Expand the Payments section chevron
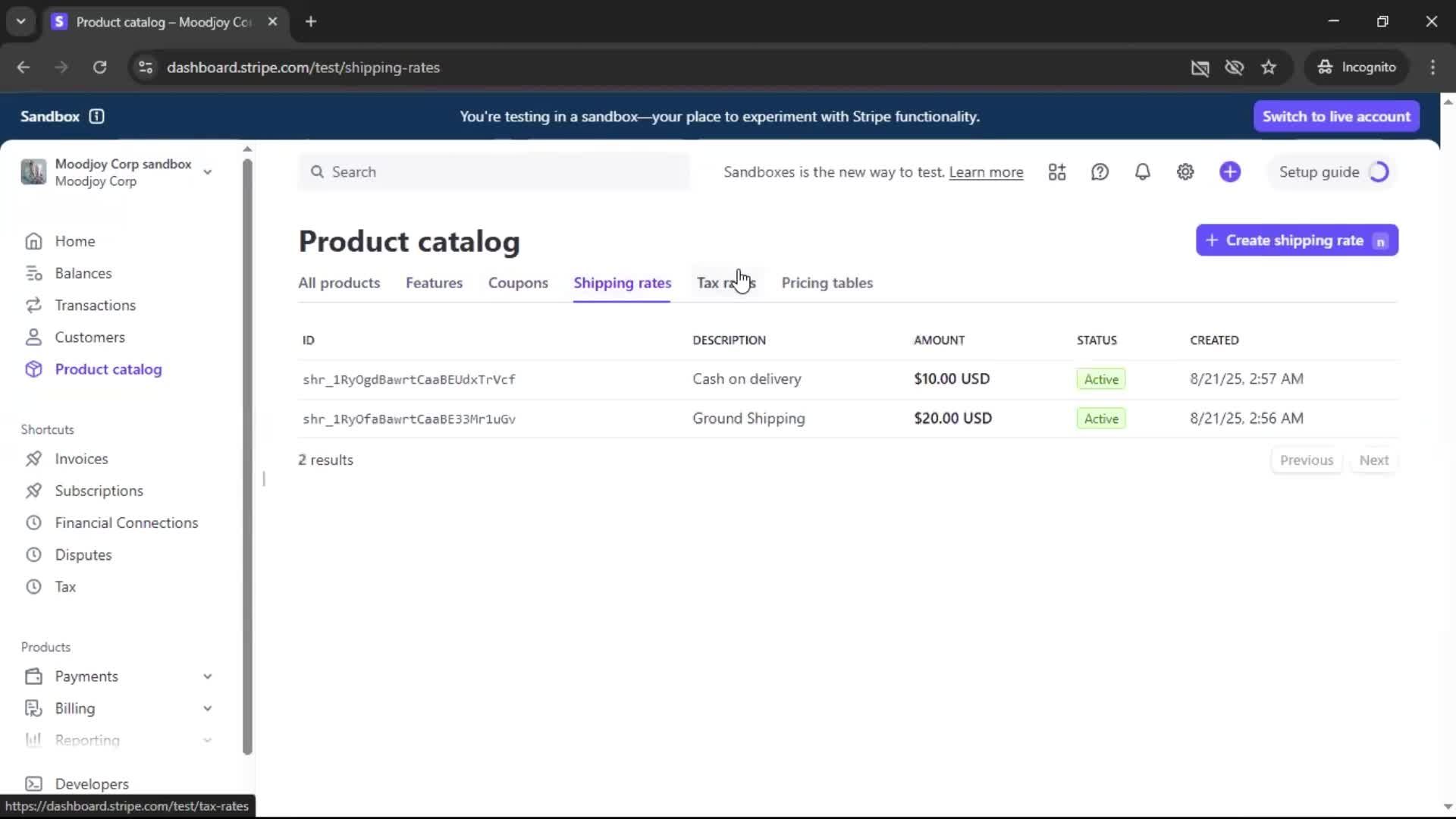This screenshot has height=819, width=1456. point(207,676)
